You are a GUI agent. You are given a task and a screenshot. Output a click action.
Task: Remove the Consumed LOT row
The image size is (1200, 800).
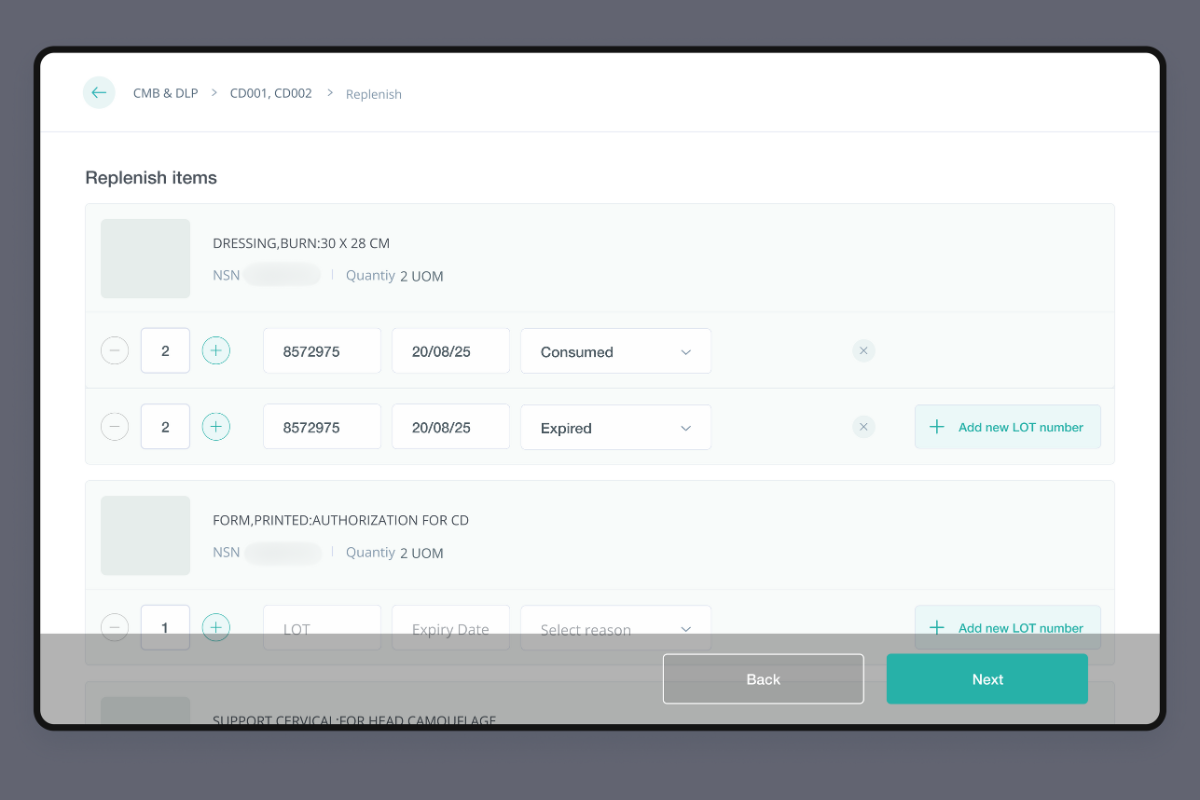coord(864,351)
